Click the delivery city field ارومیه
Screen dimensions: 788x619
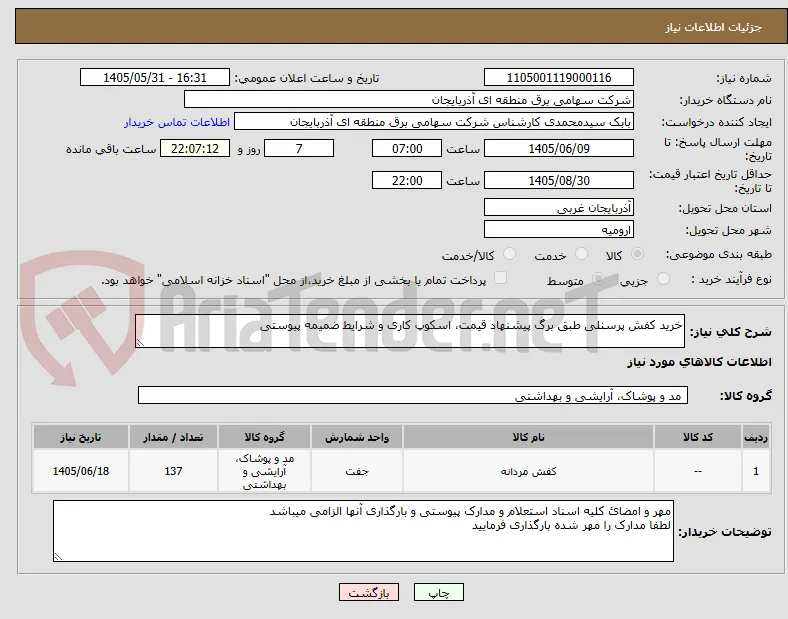tap(559, 230)
